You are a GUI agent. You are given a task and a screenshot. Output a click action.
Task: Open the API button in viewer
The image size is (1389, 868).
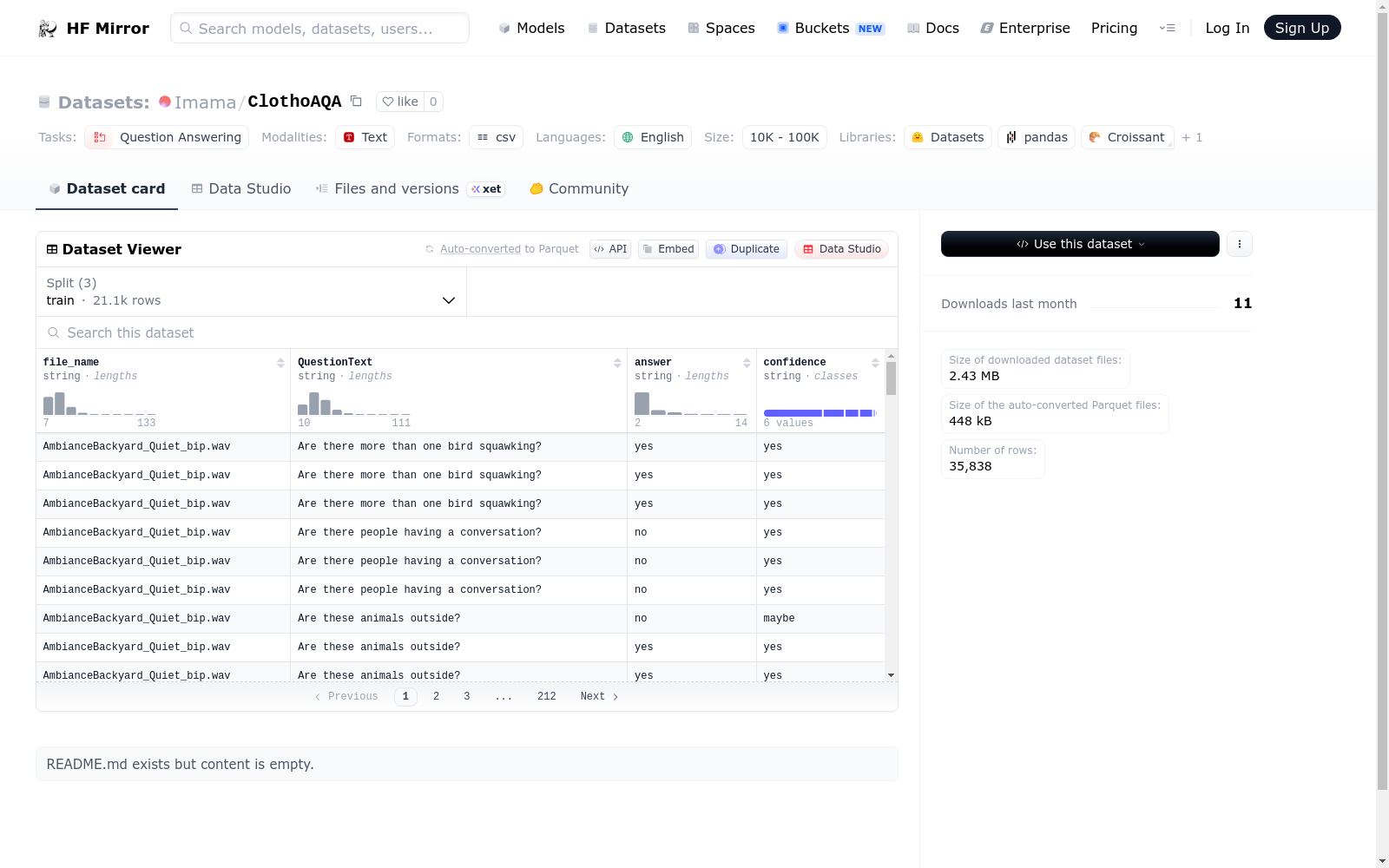pos(610,249)
